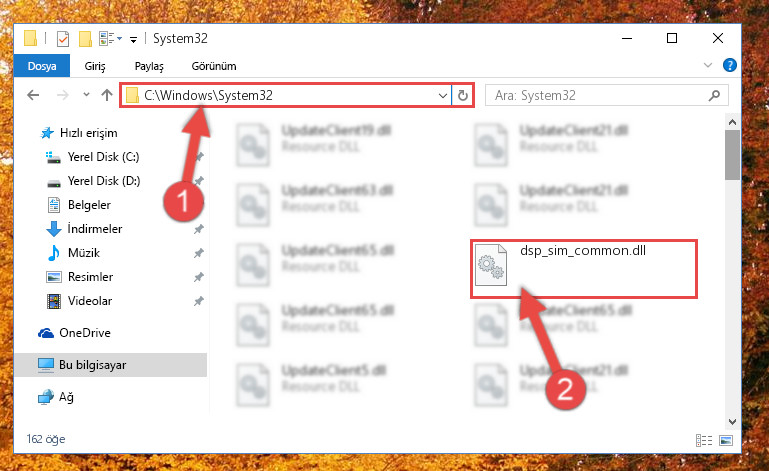769x471 pixels.
Task: Click the vertical scrollbar thumb
Action: click(732, 155)
